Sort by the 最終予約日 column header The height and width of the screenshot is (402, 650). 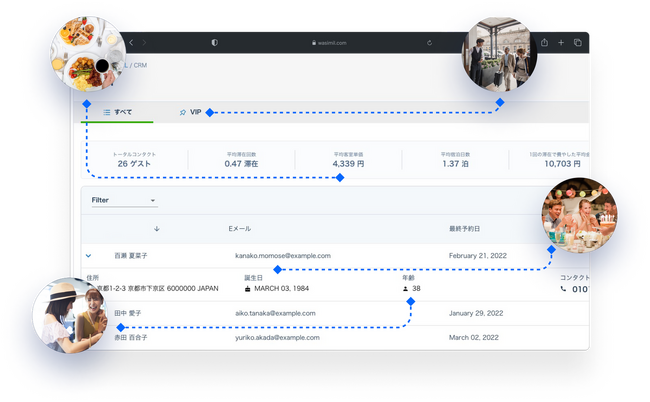[x=464, y=228]
